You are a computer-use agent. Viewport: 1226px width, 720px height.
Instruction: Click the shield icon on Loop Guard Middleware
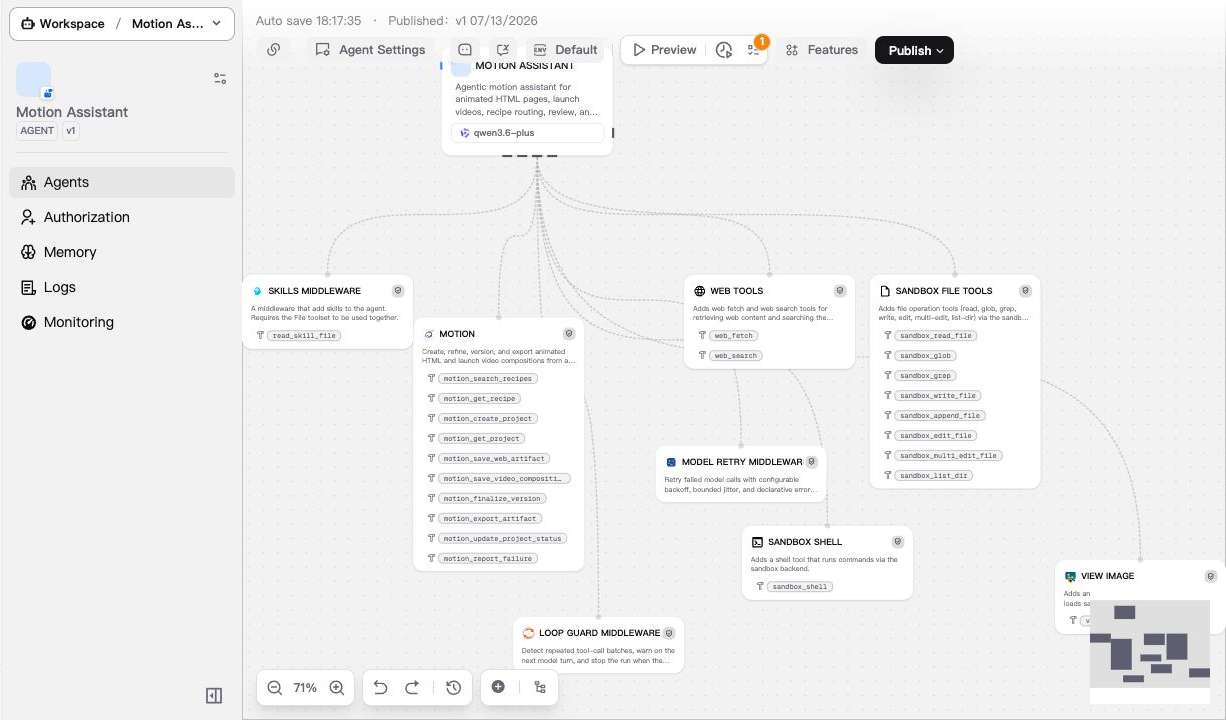669,633
